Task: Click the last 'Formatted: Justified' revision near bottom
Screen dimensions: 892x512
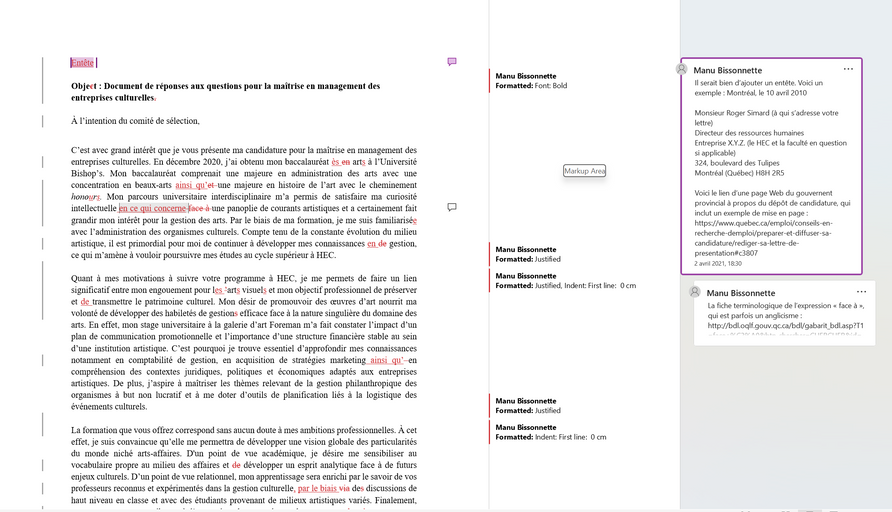Action: [x=528, y=410]
